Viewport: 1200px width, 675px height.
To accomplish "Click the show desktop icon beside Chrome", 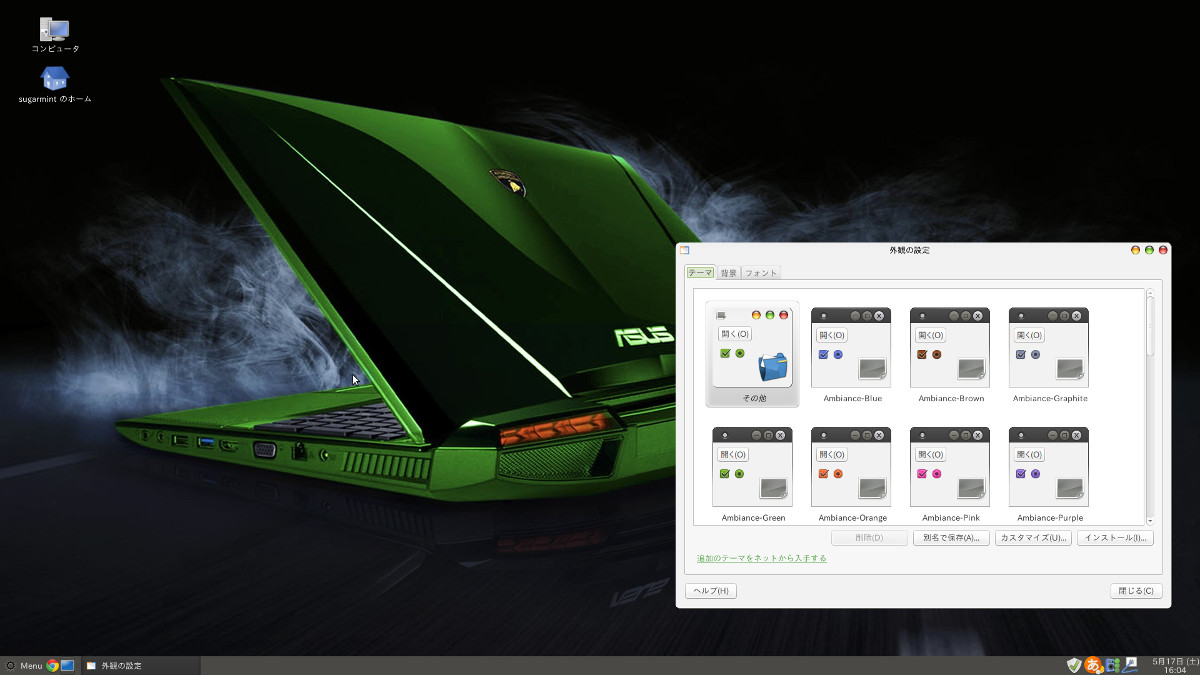I will pyautogui.click(x=68, y=665).
